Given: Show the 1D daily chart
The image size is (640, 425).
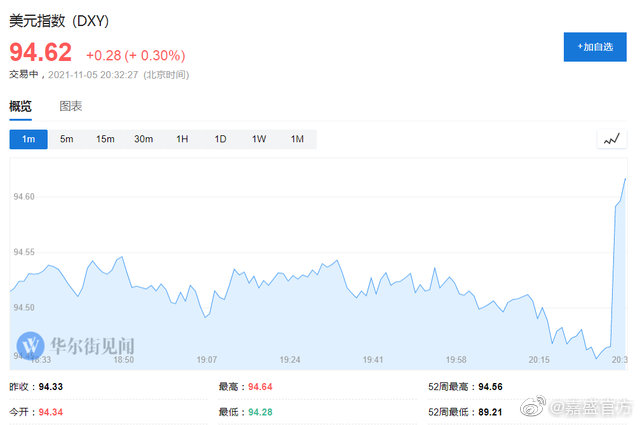Looking at the screenshot, I should tap(220, 139).
